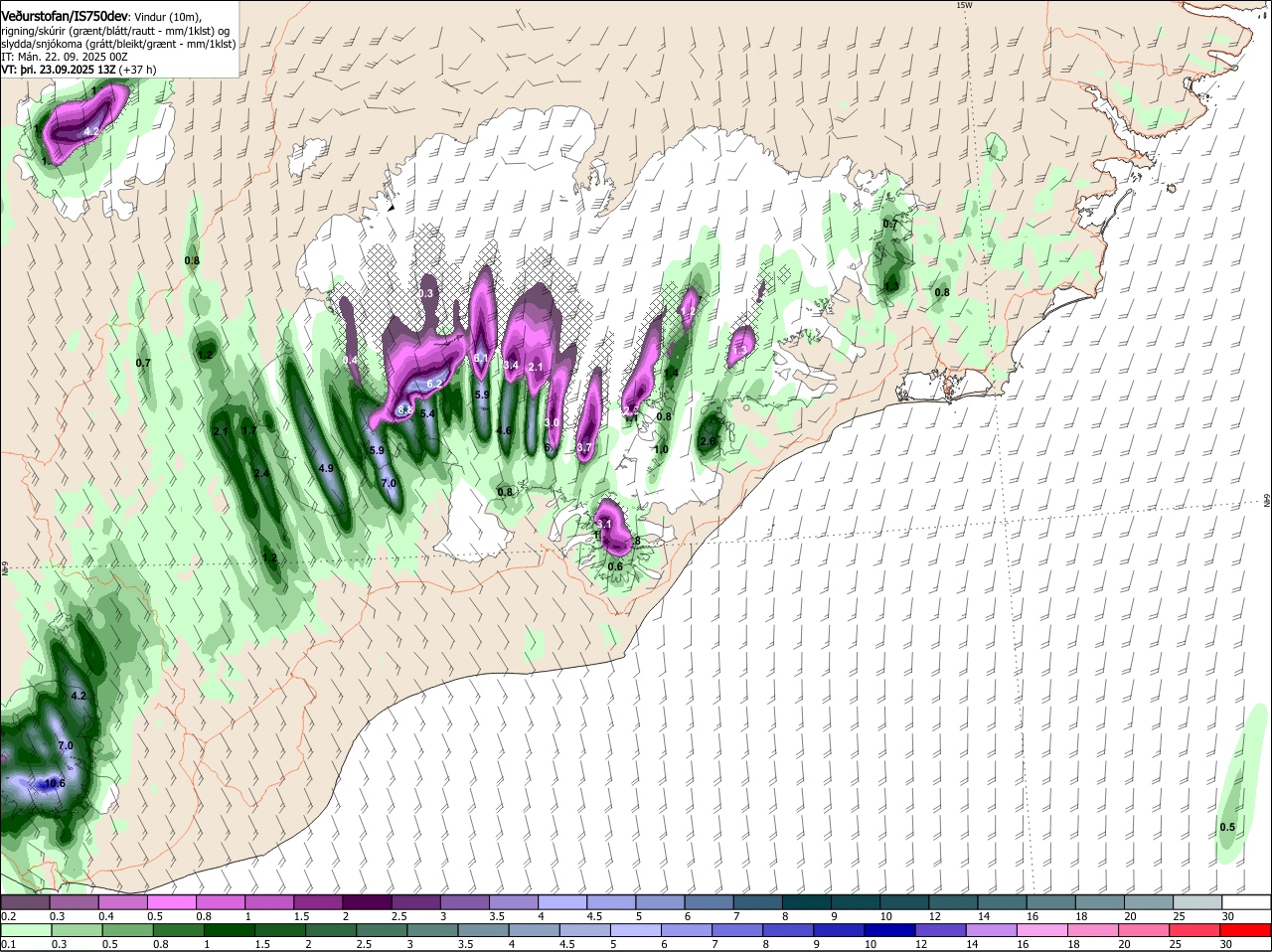Select the 'IT: Mán. 22. 09. 2025 00Z' line
This screenshot has height=952, width=1272.
pyautogui.click(x=65, y=57)
